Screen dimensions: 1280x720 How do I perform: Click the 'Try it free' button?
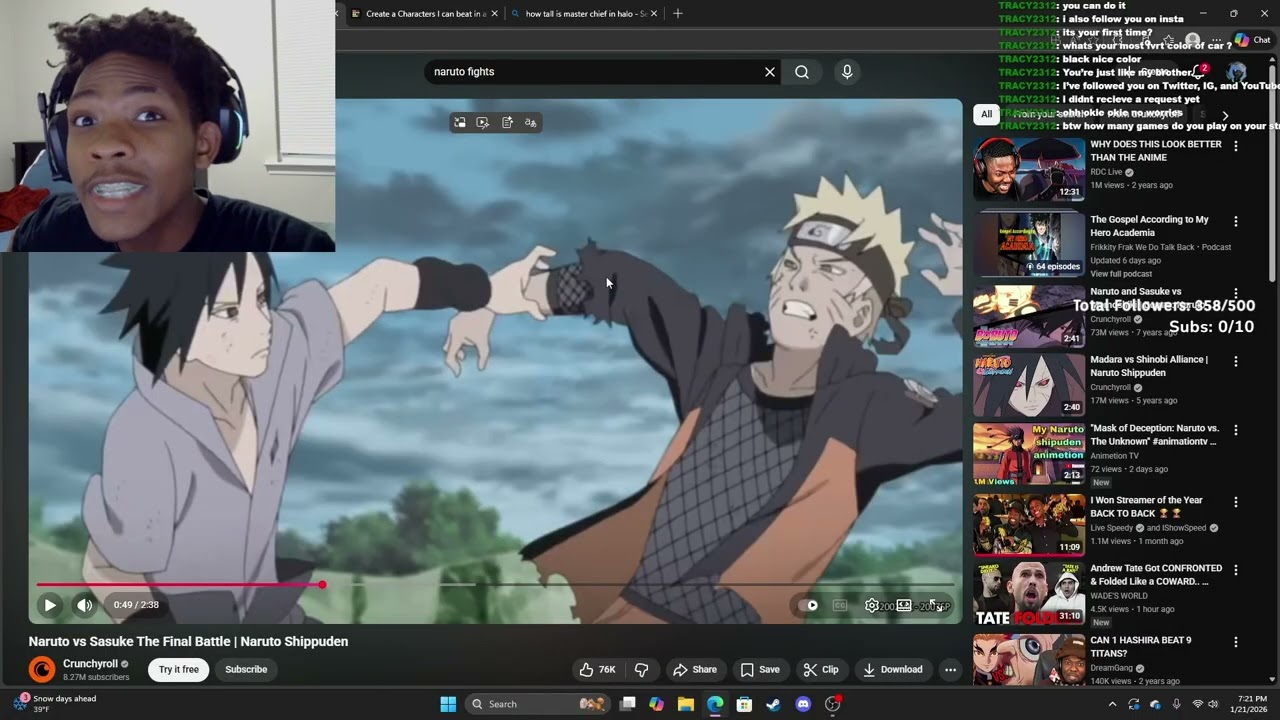point(179,670)
